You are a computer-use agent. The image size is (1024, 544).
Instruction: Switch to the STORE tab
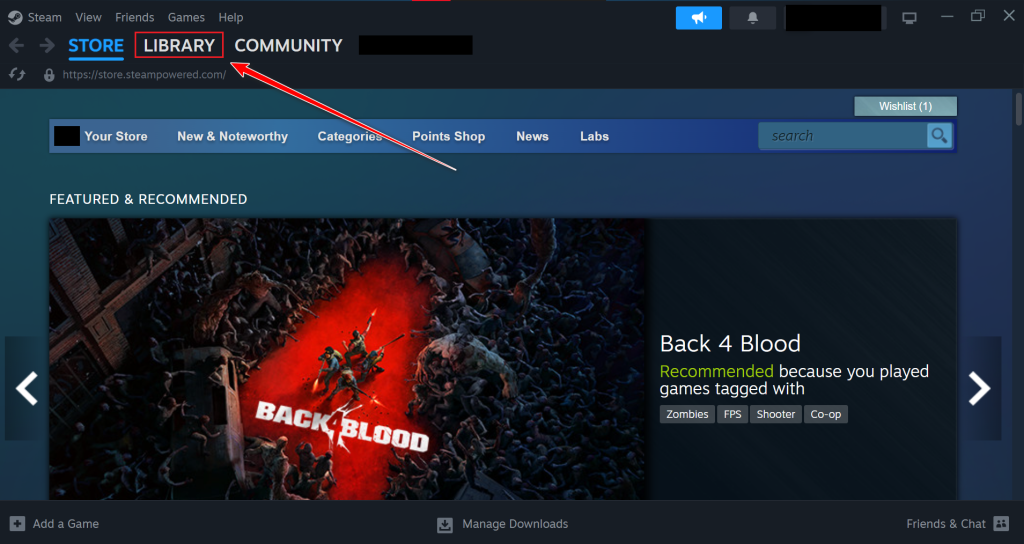(x=96, y=46)
